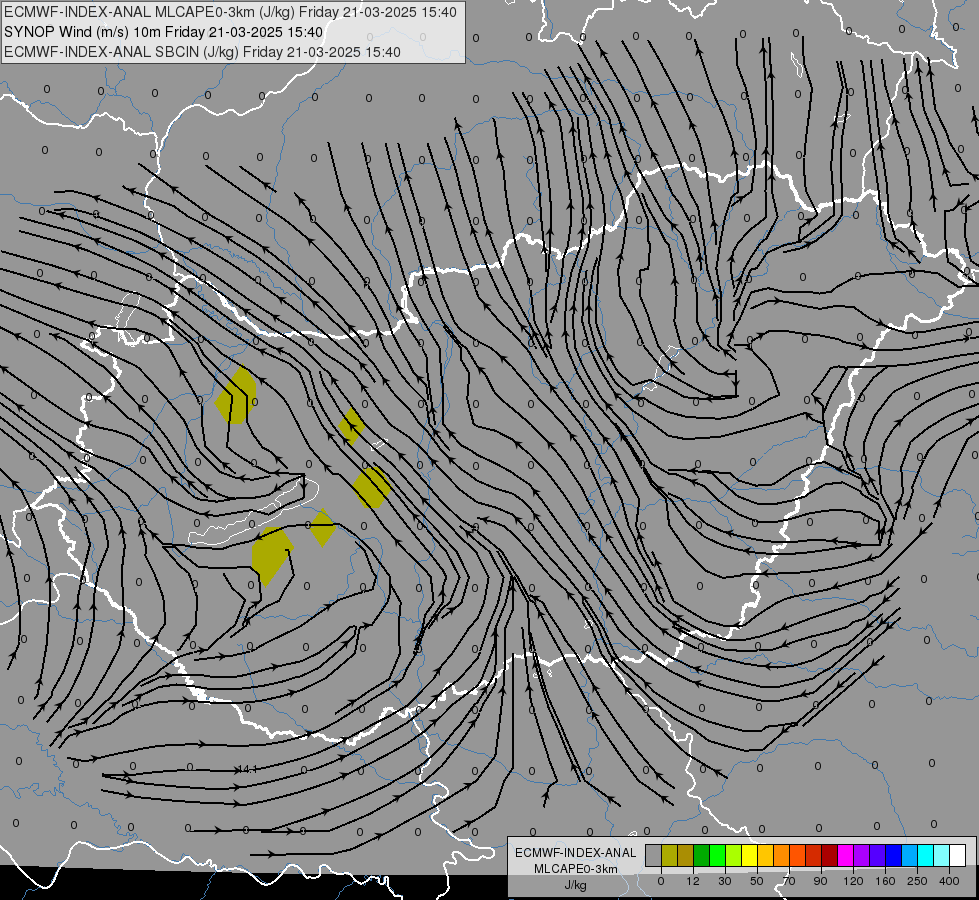The width and height of the screenshot is (979, 900).
Task: Pick the olive-yellow swatch above value 0
Action: [x=669, y=856]
